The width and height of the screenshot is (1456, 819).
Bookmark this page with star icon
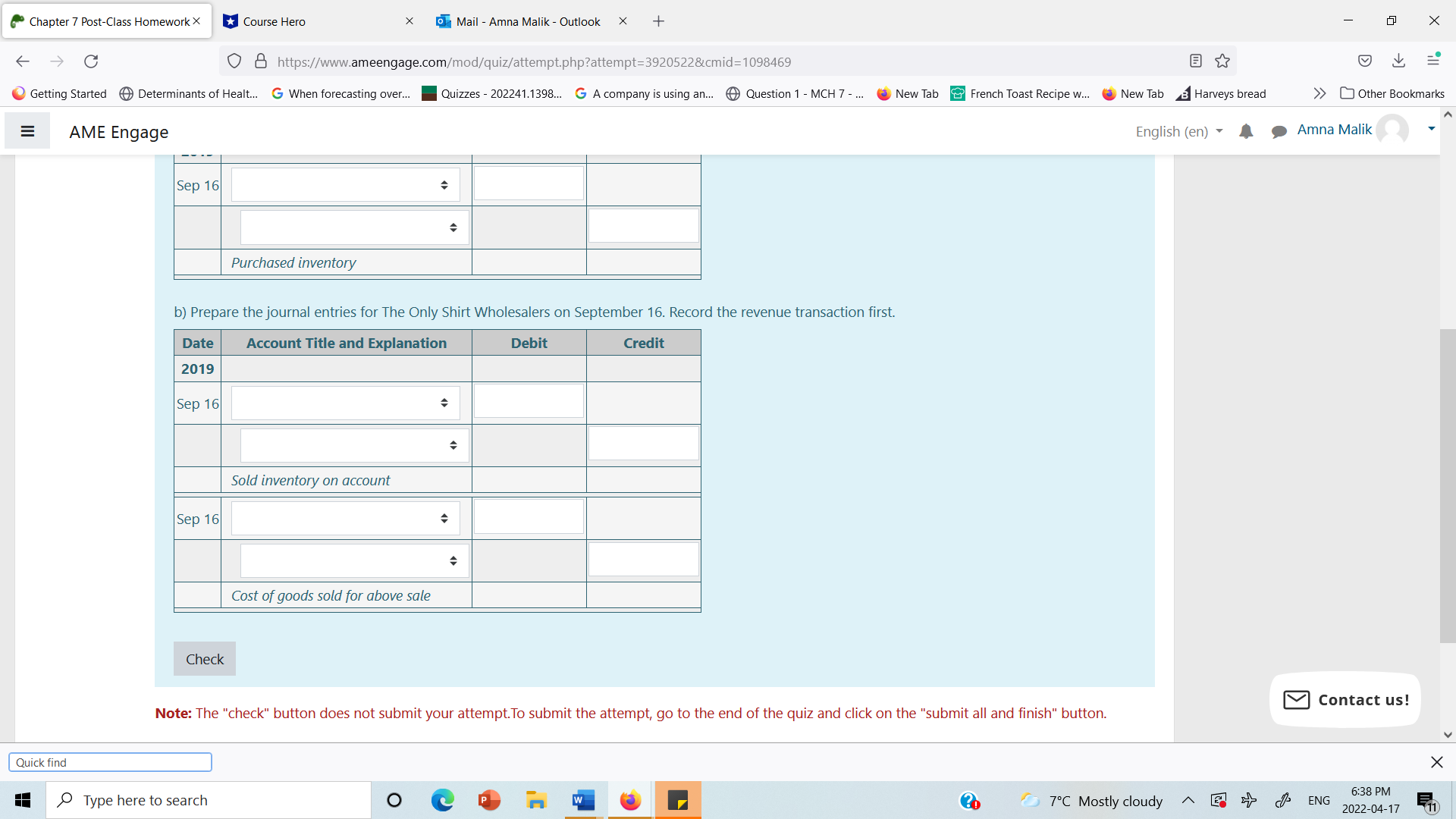1222,61
